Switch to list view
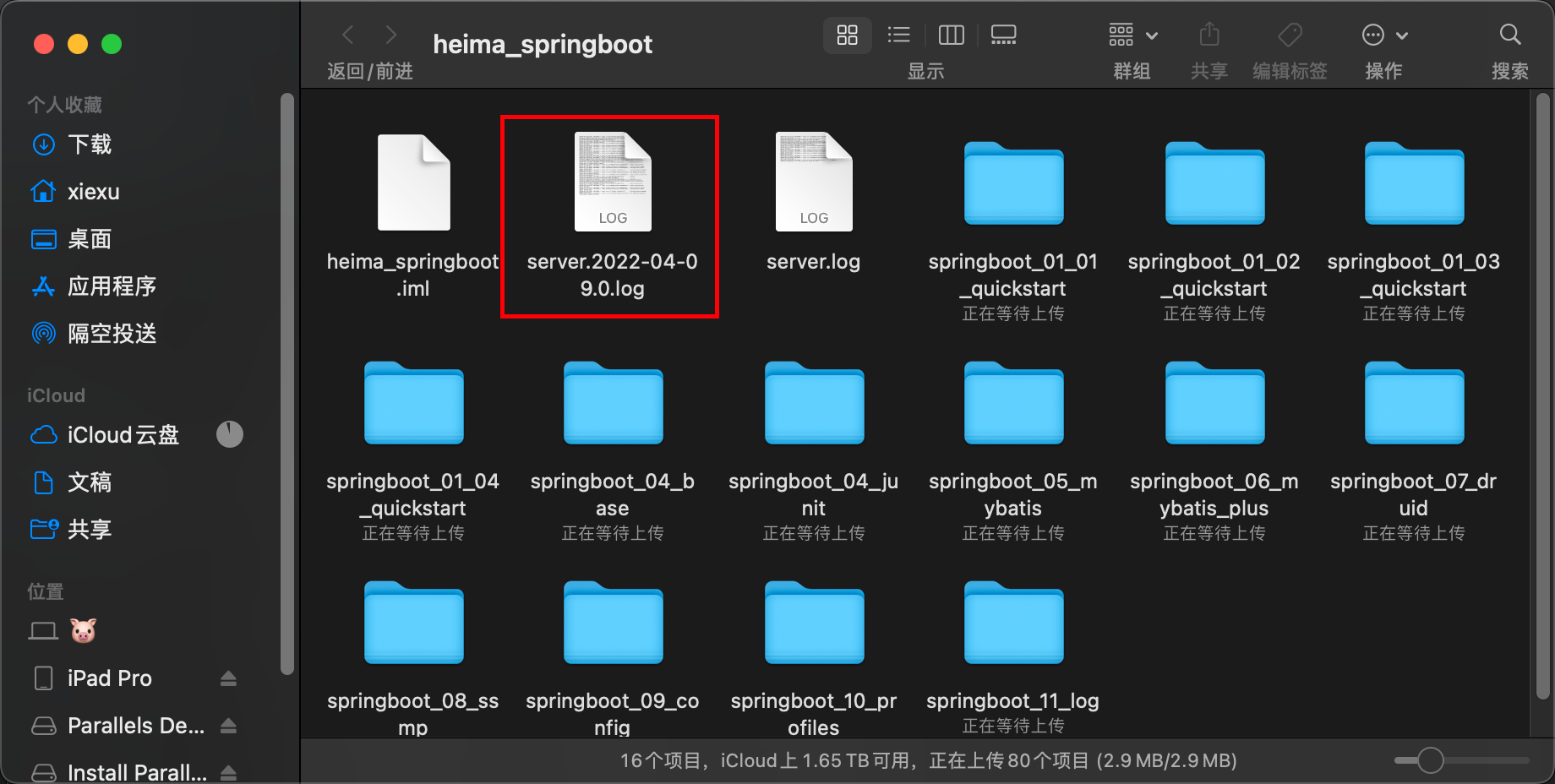The width and height of the screenshot is (1555, 784). coord(898,35)
